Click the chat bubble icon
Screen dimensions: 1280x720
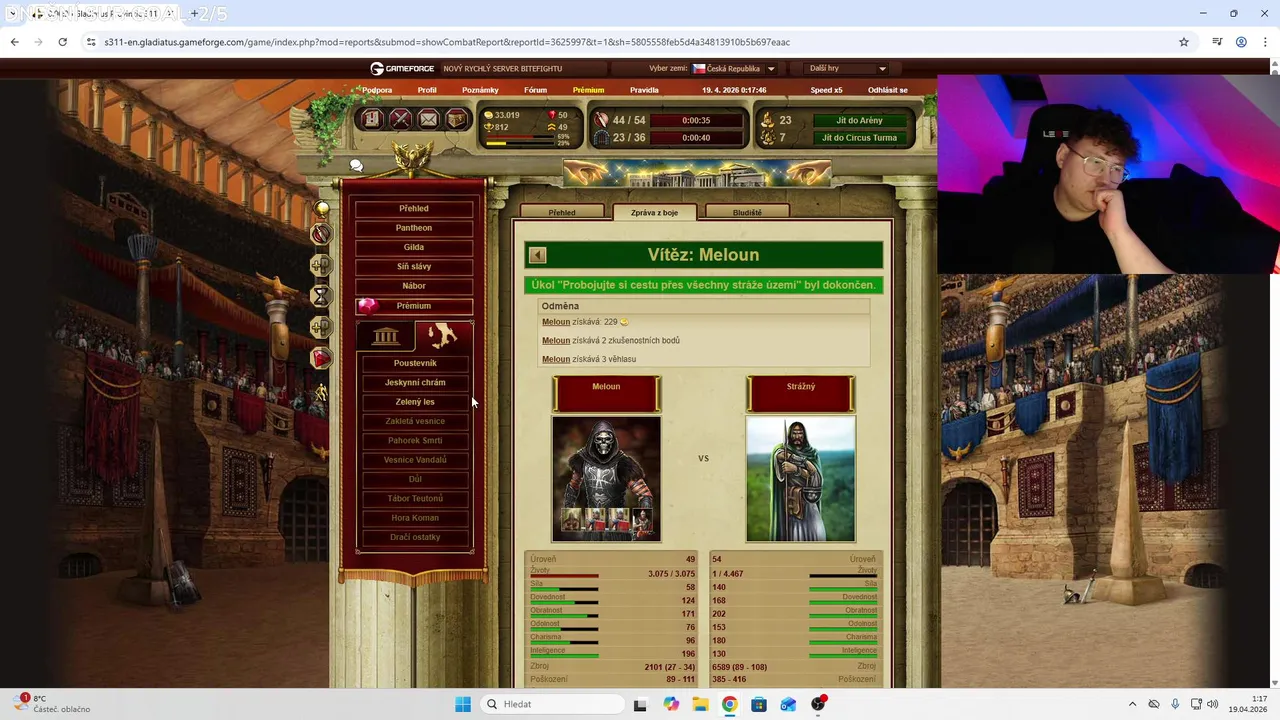(356, 166)
